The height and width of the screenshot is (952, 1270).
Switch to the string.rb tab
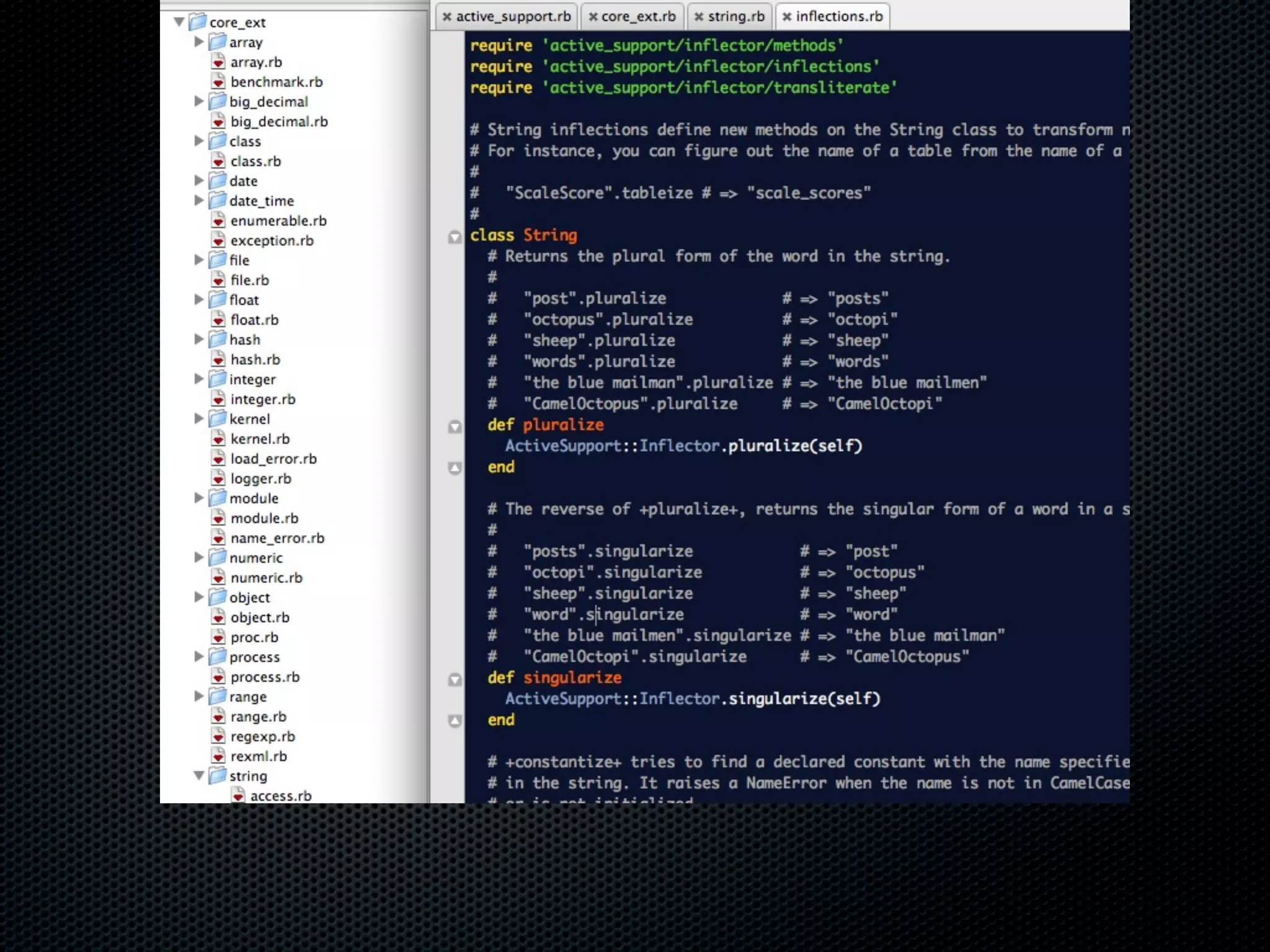(735, 17)
